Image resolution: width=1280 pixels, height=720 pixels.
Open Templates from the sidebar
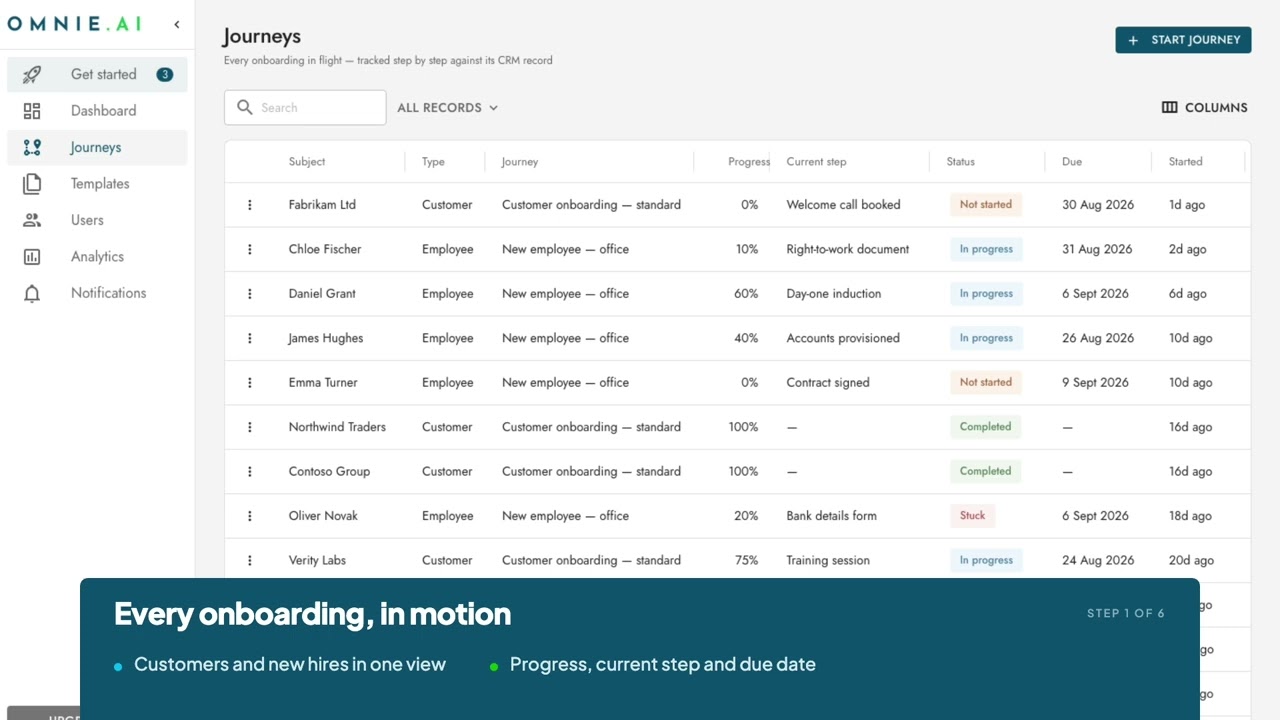coord(97,184)
